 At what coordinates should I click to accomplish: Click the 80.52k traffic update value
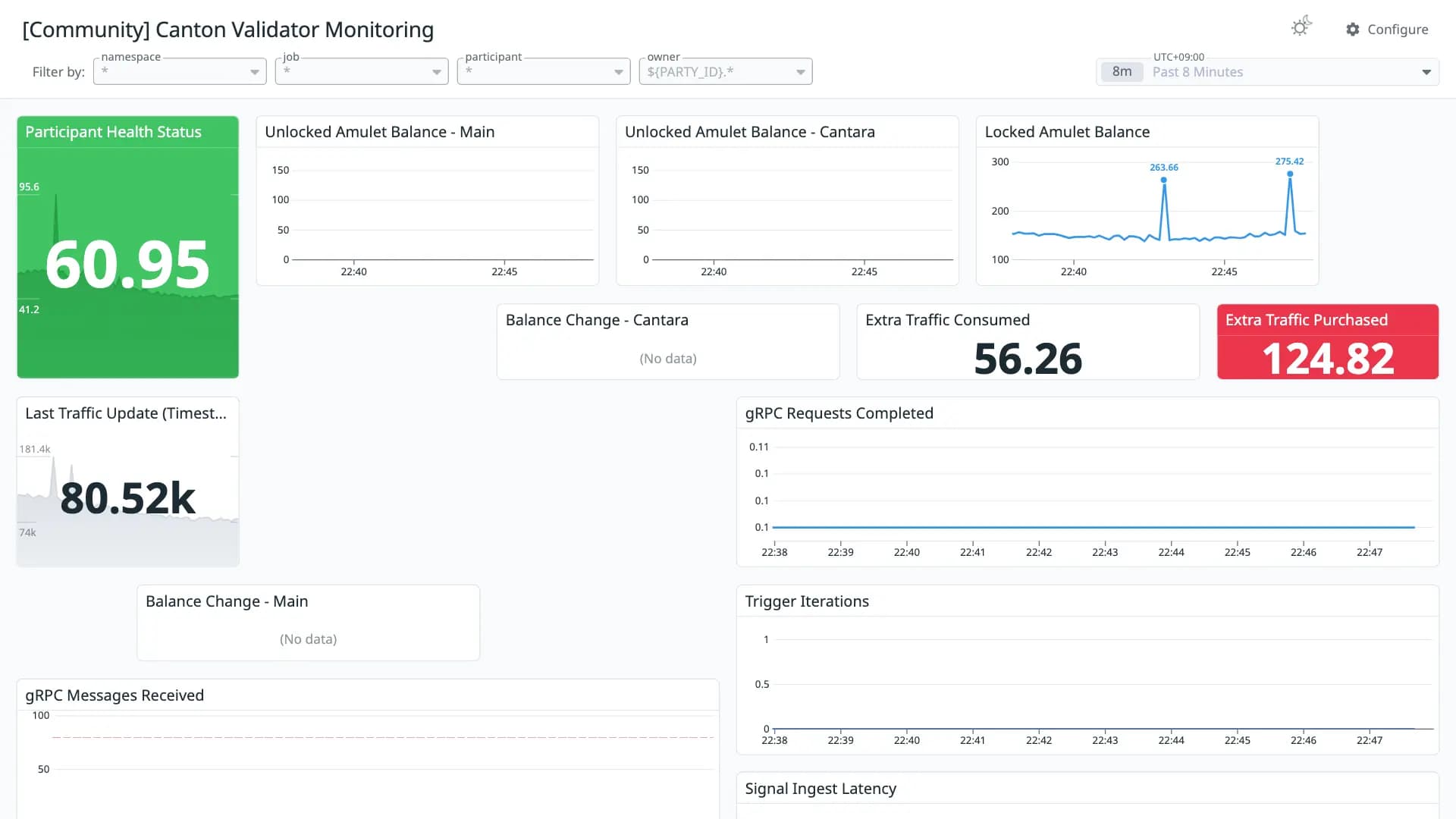click(127, 498)
